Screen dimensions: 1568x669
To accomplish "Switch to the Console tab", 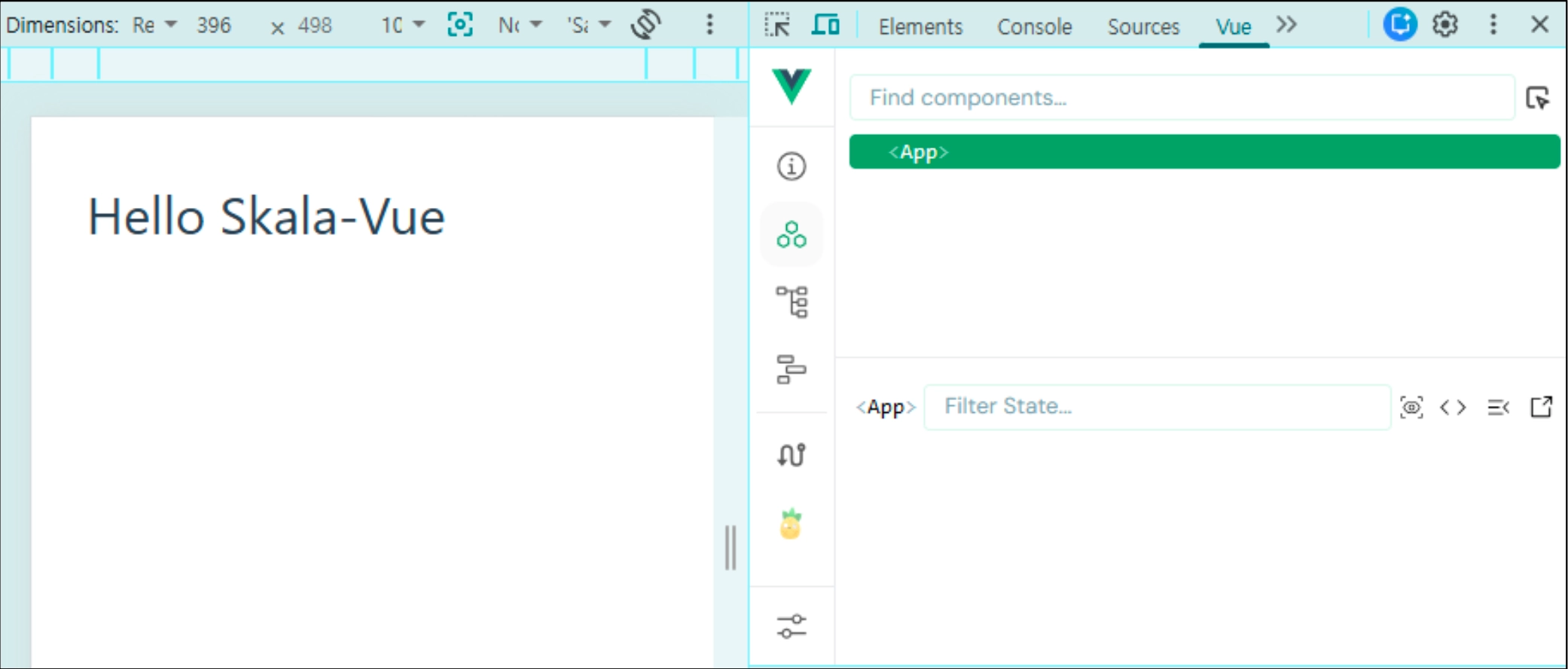I will (x=1034, y=26).
